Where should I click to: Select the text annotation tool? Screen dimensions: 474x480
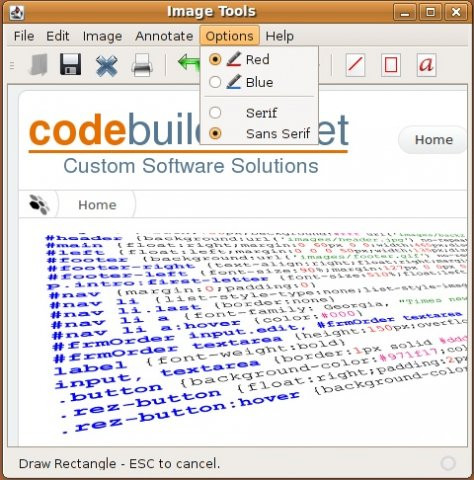(426, 64)
